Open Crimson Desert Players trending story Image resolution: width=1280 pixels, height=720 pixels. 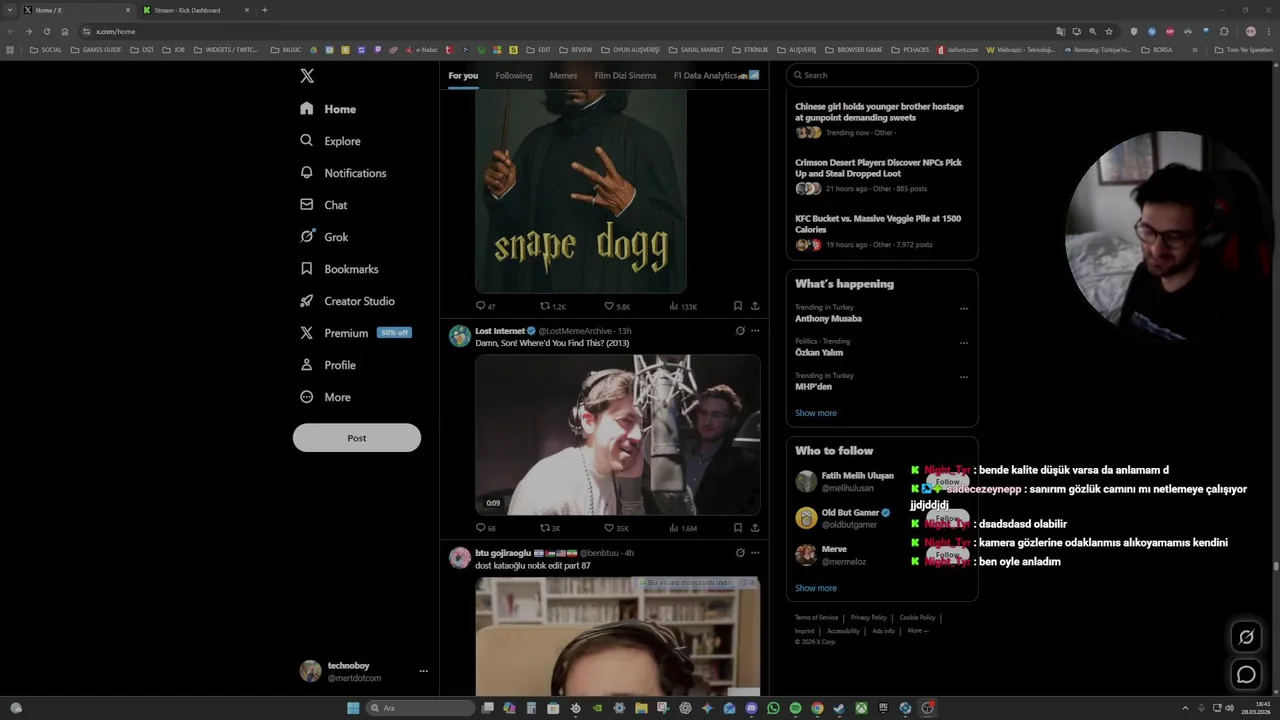(881, 175)
